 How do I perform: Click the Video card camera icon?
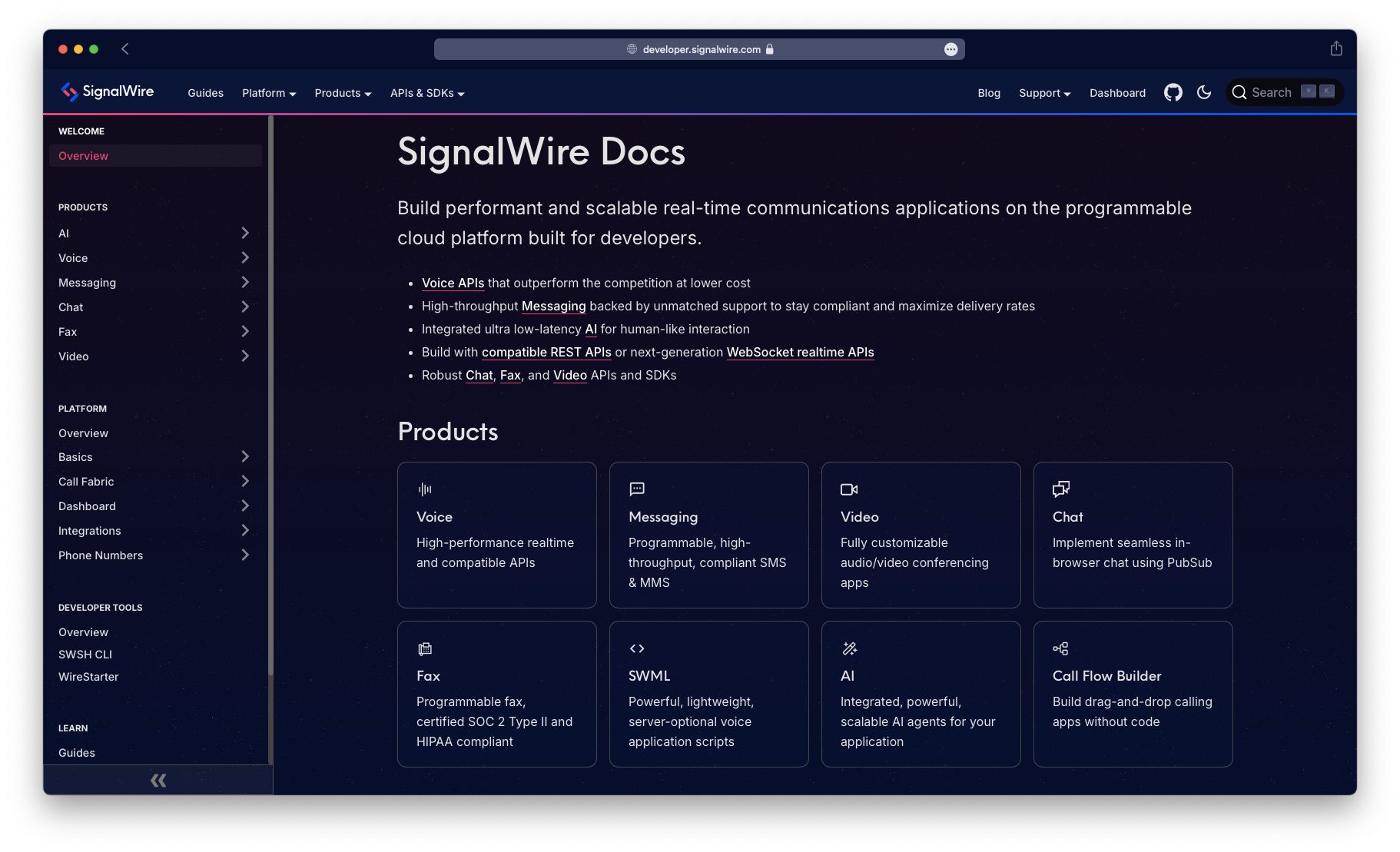[849, 489]
